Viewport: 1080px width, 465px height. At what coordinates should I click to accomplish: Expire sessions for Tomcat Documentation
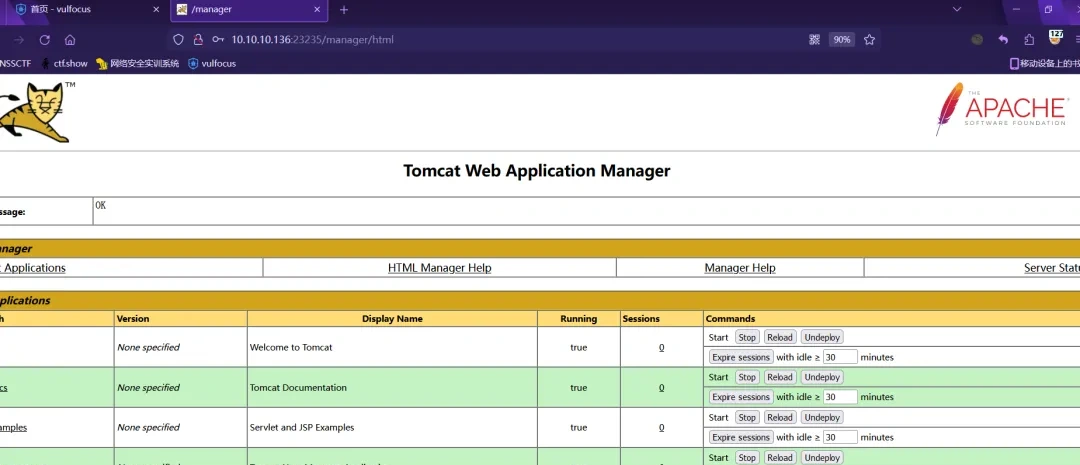coord(740,397)
